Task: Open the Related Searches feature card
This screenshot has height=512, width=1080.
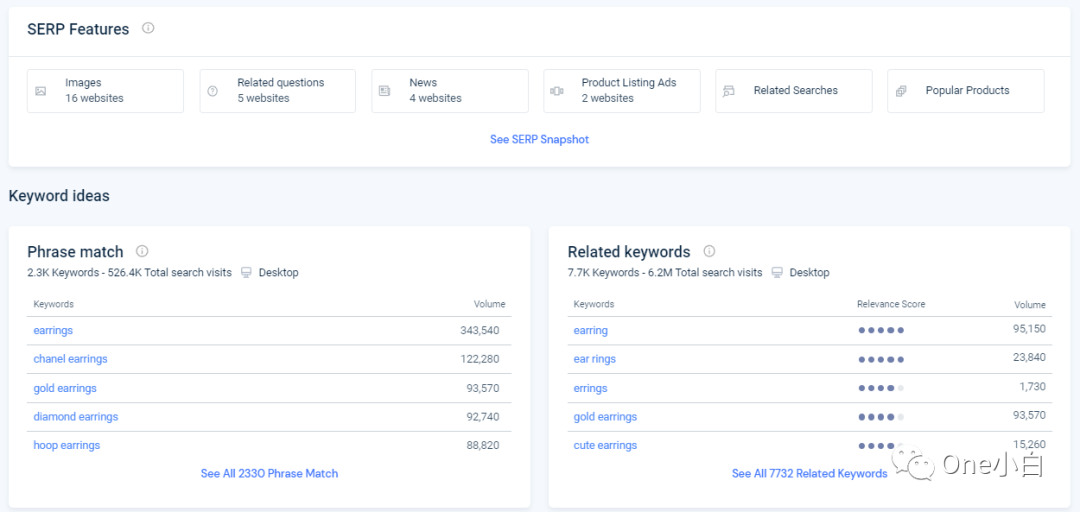Action: (794, 90)
